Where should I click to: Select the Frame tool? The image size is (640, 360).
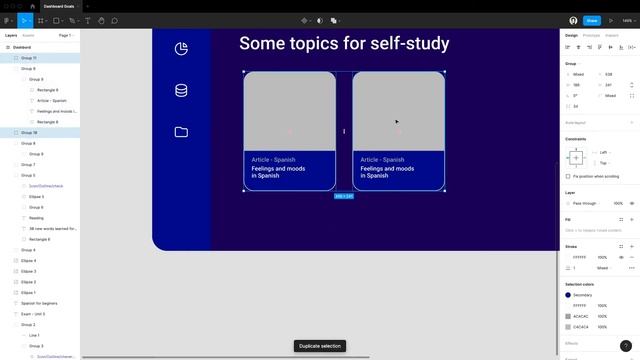click(40, 20)
